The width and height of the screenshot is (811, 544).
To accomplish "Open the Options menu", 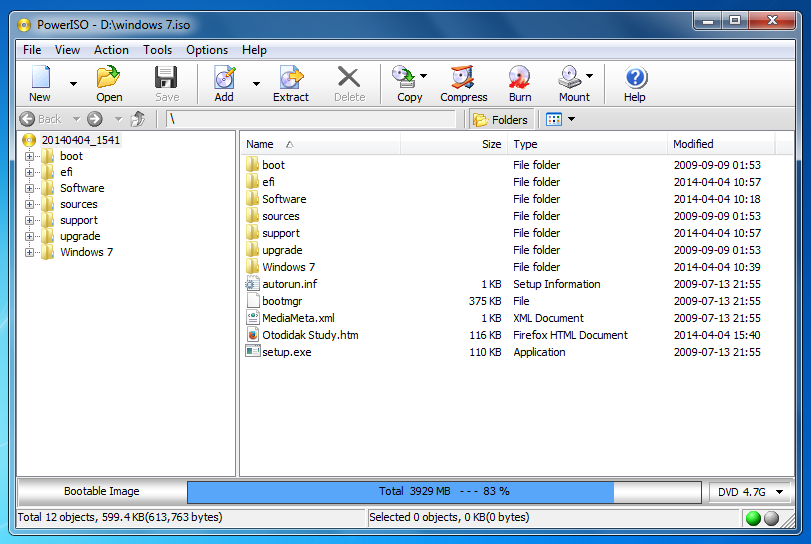I will point(207,50).
